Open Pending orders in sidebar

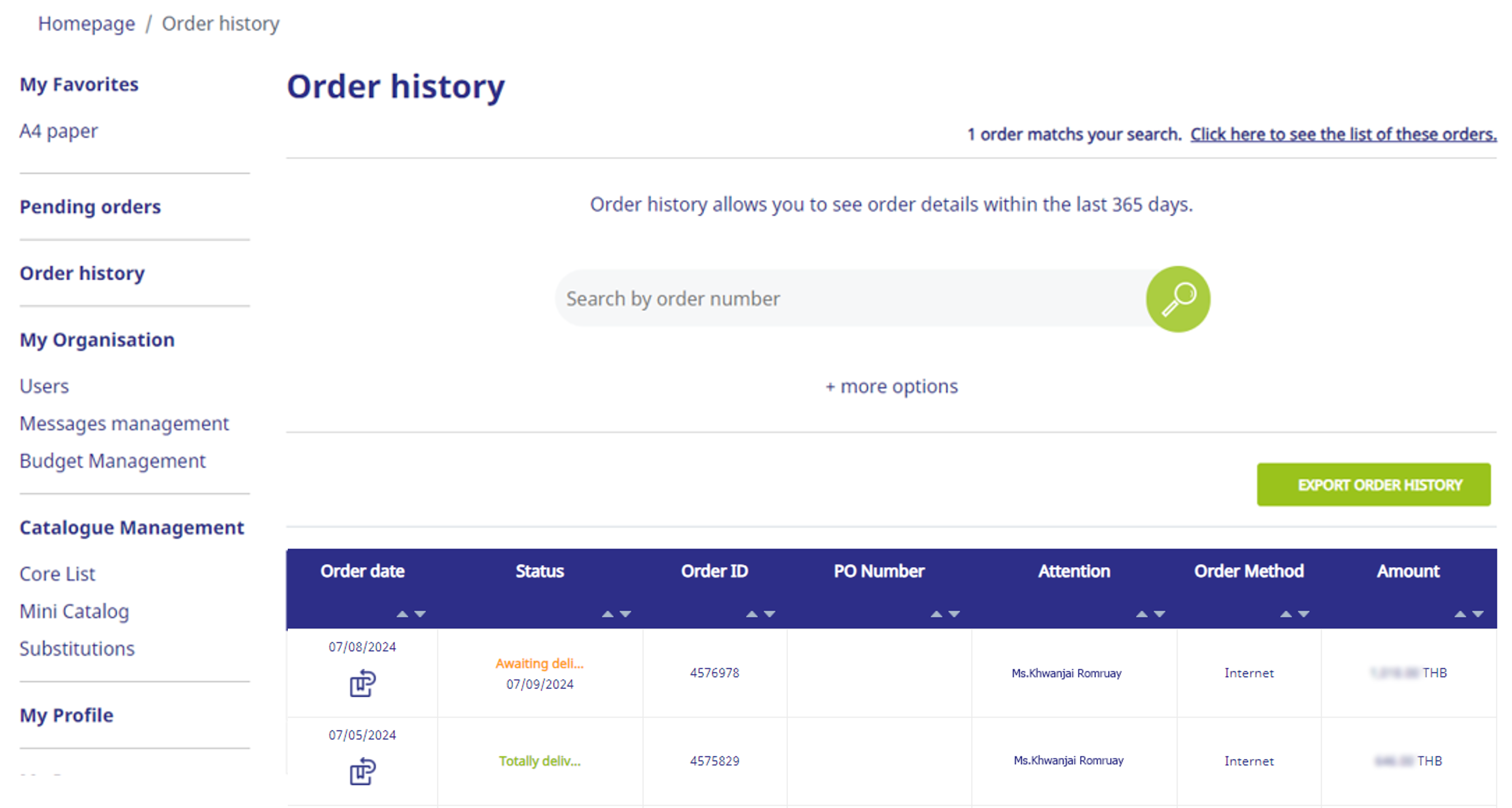click(90, 207)
